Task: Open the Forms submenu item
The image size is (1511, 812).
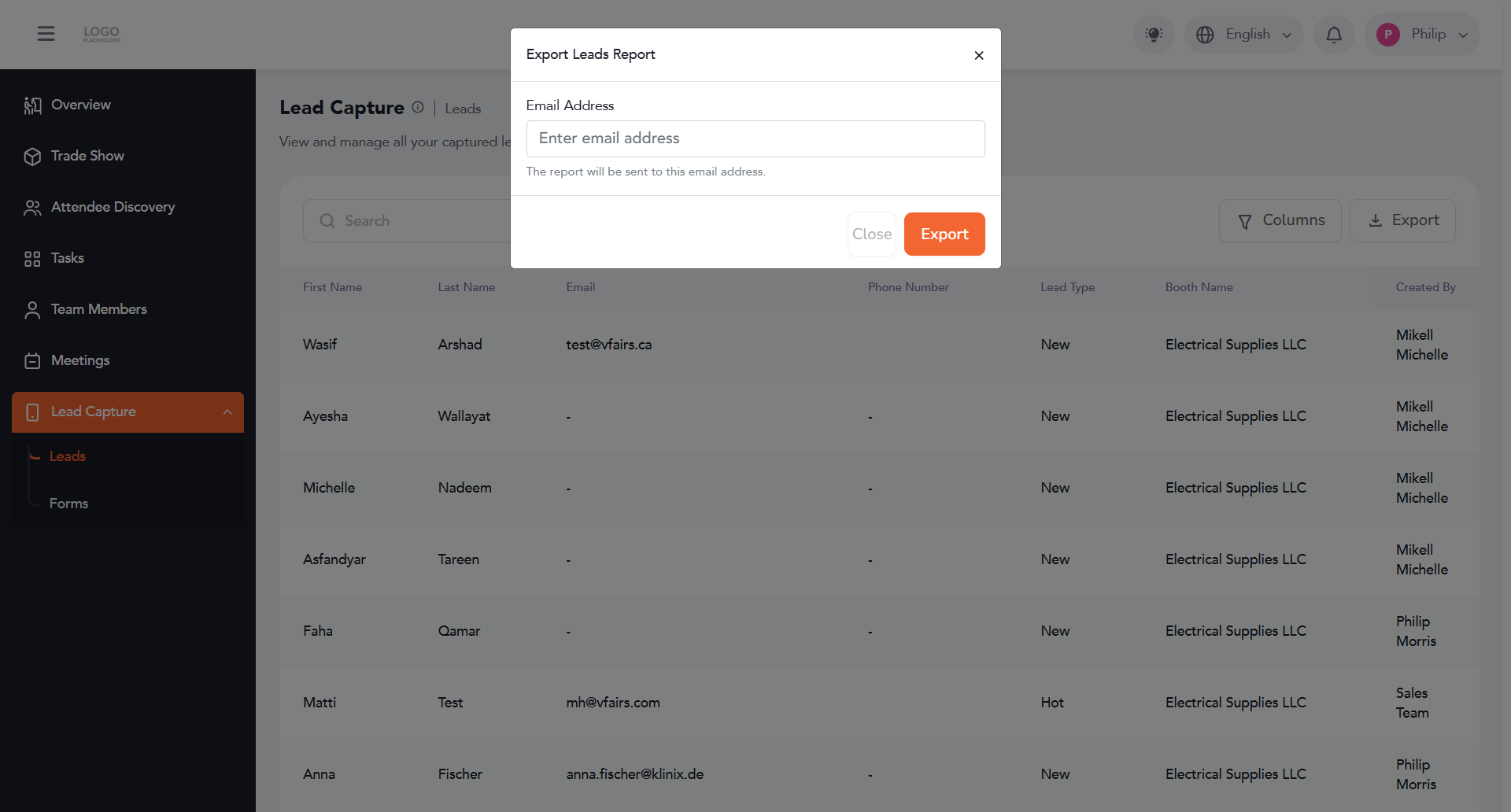Action: pos(68,504)
